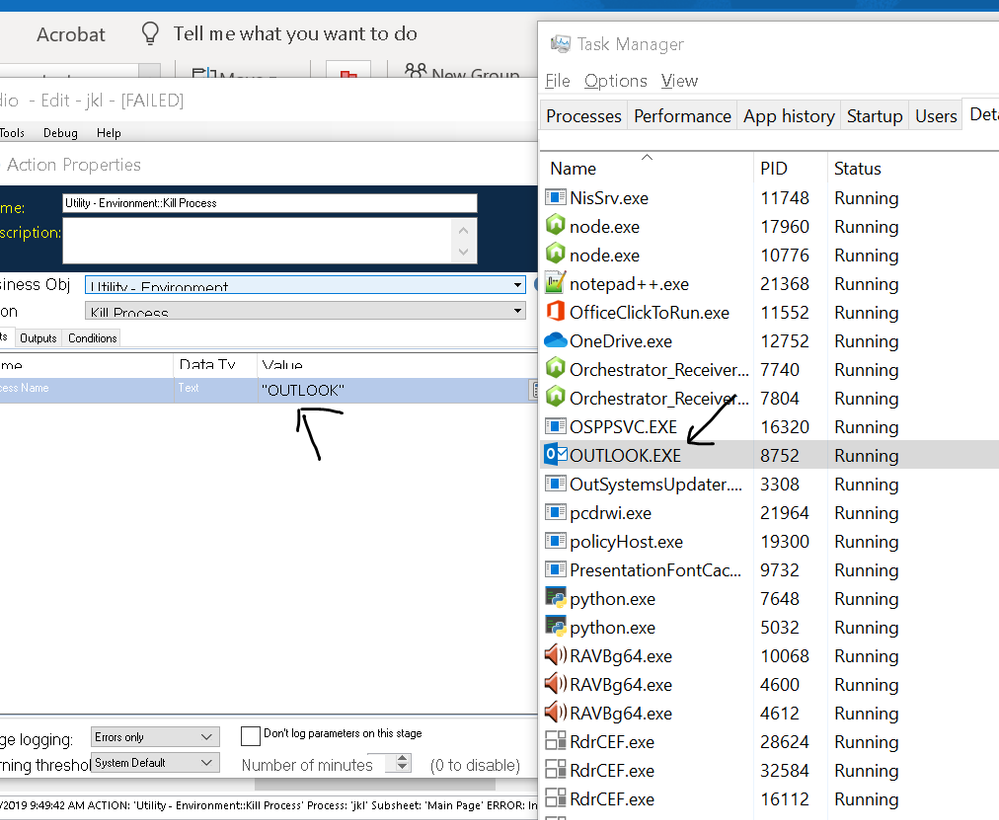The height and width of the screenshot is (820, 999).
Task: Click the RAVBg64.exe speaker icon, PID 10068
Action: click(x=556, y=655)
